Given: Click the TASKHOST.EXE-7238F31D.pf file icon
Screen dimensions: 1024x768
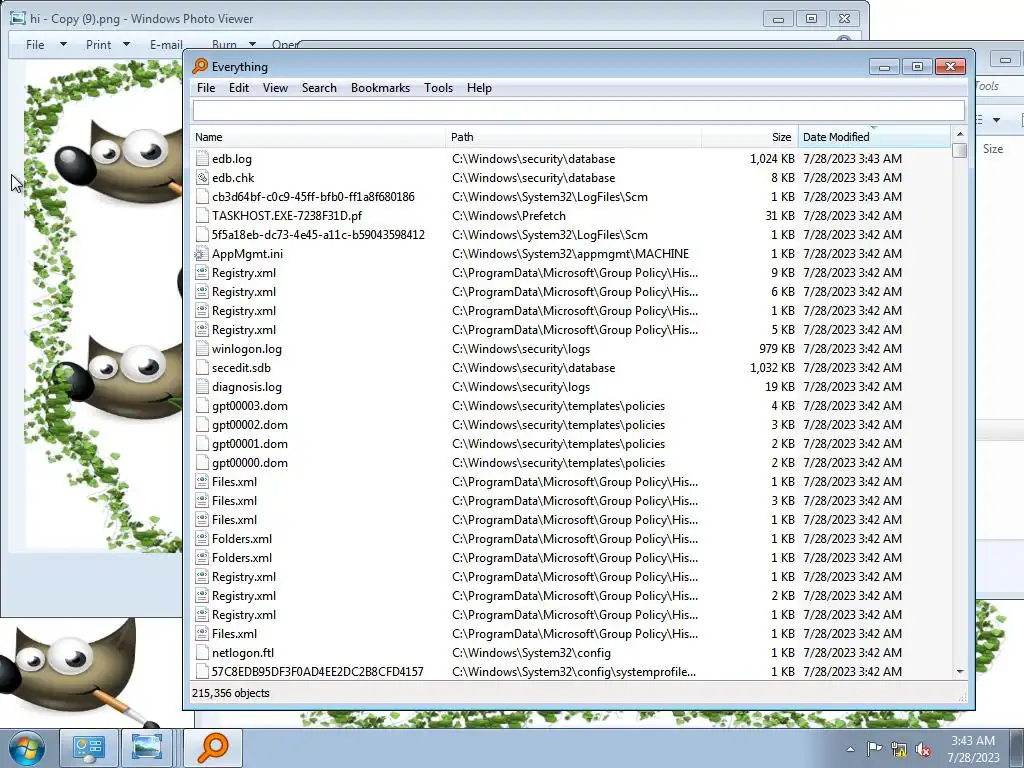Looking at the screenshot, I should (202, 216).
